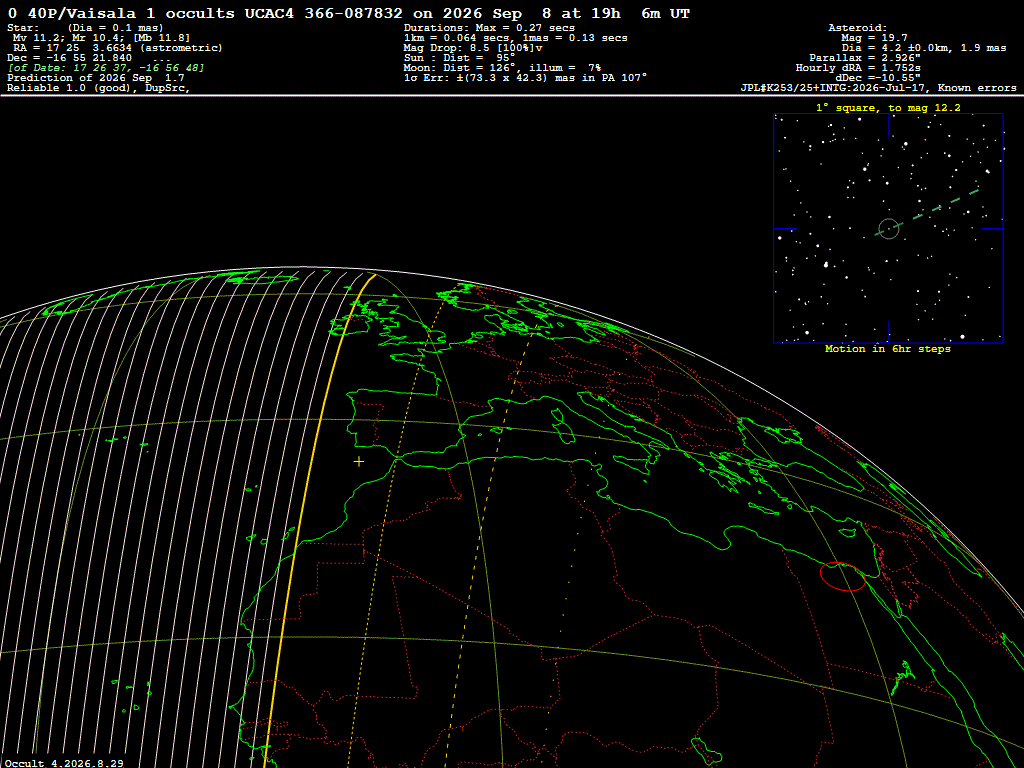
Task: Click the yellow plus marker near Portugal
Action: [x=359, y=462]
